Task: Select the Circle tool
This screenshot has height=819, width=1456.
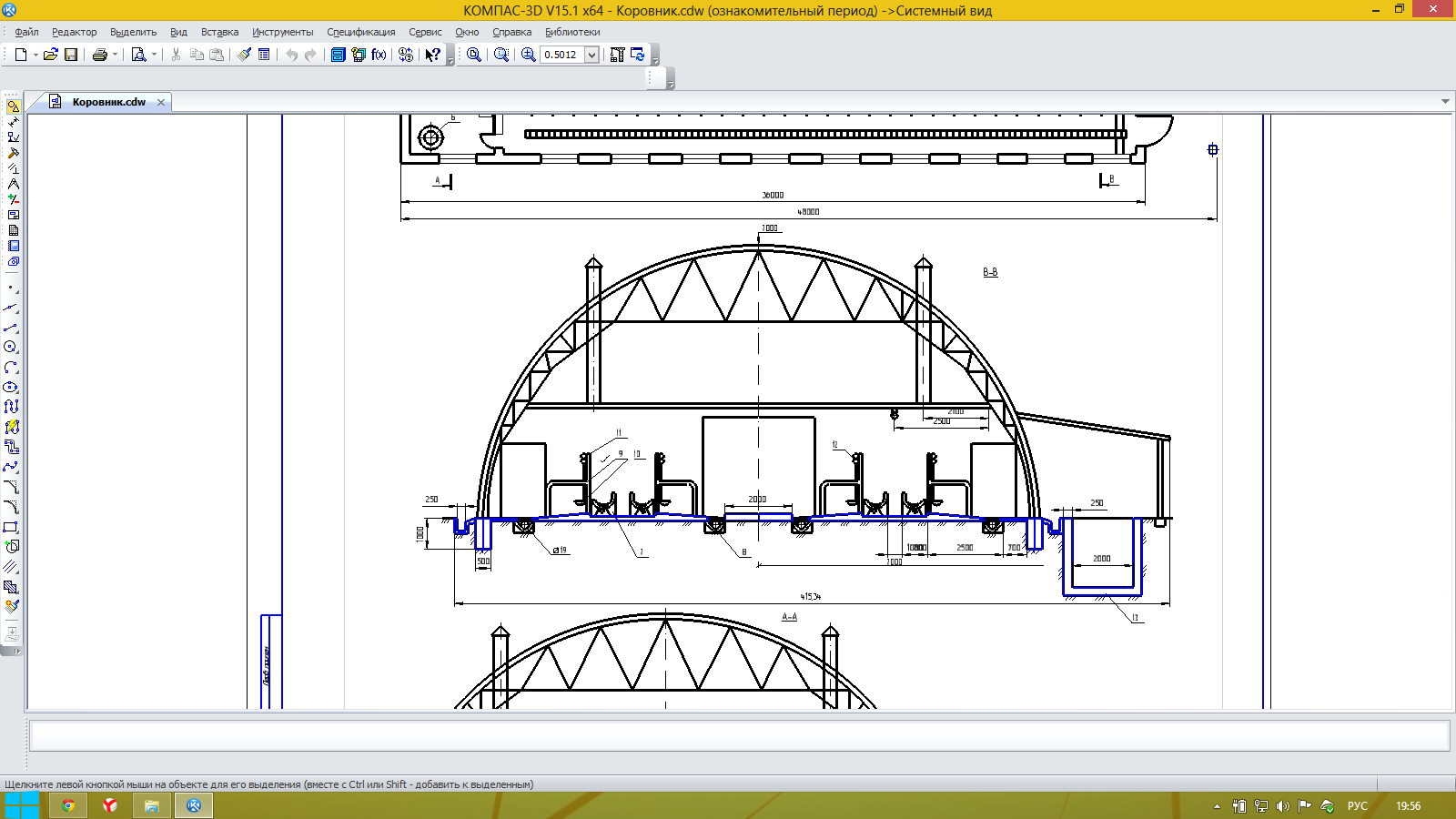Action: (x=11, y=347)
